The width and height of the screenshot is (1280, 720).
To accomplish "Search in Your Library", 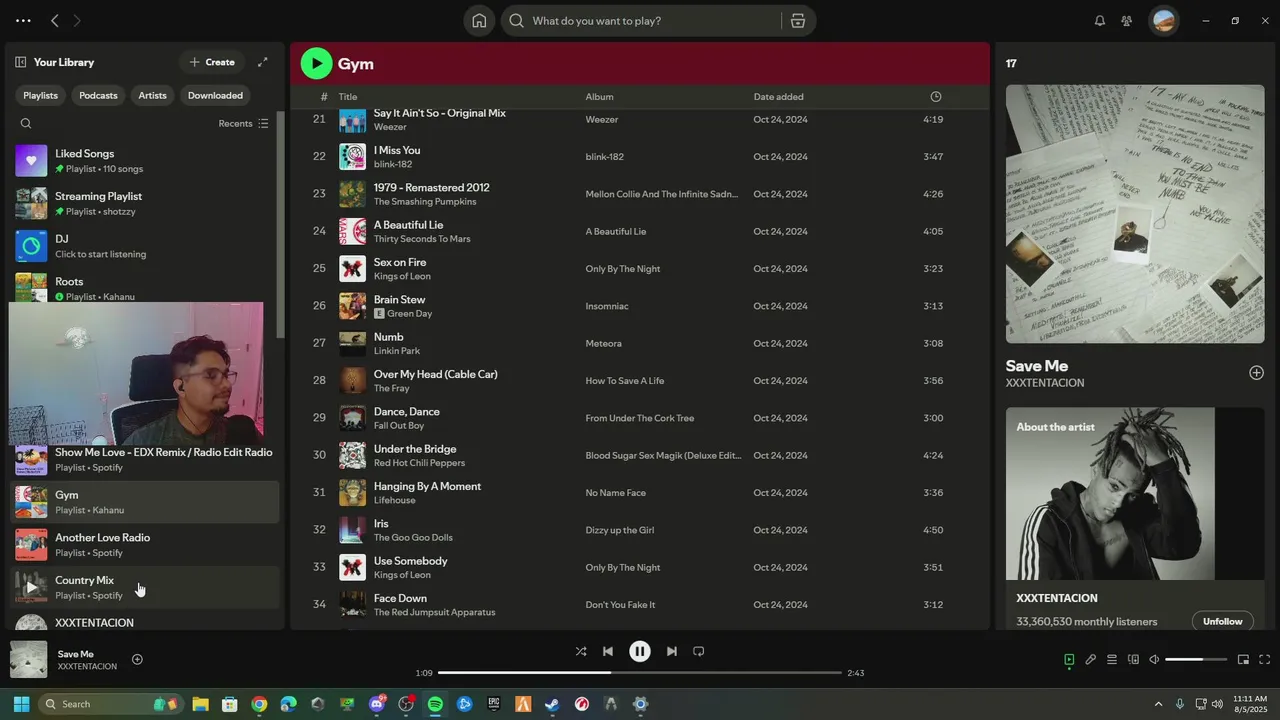I will (26, 124).
